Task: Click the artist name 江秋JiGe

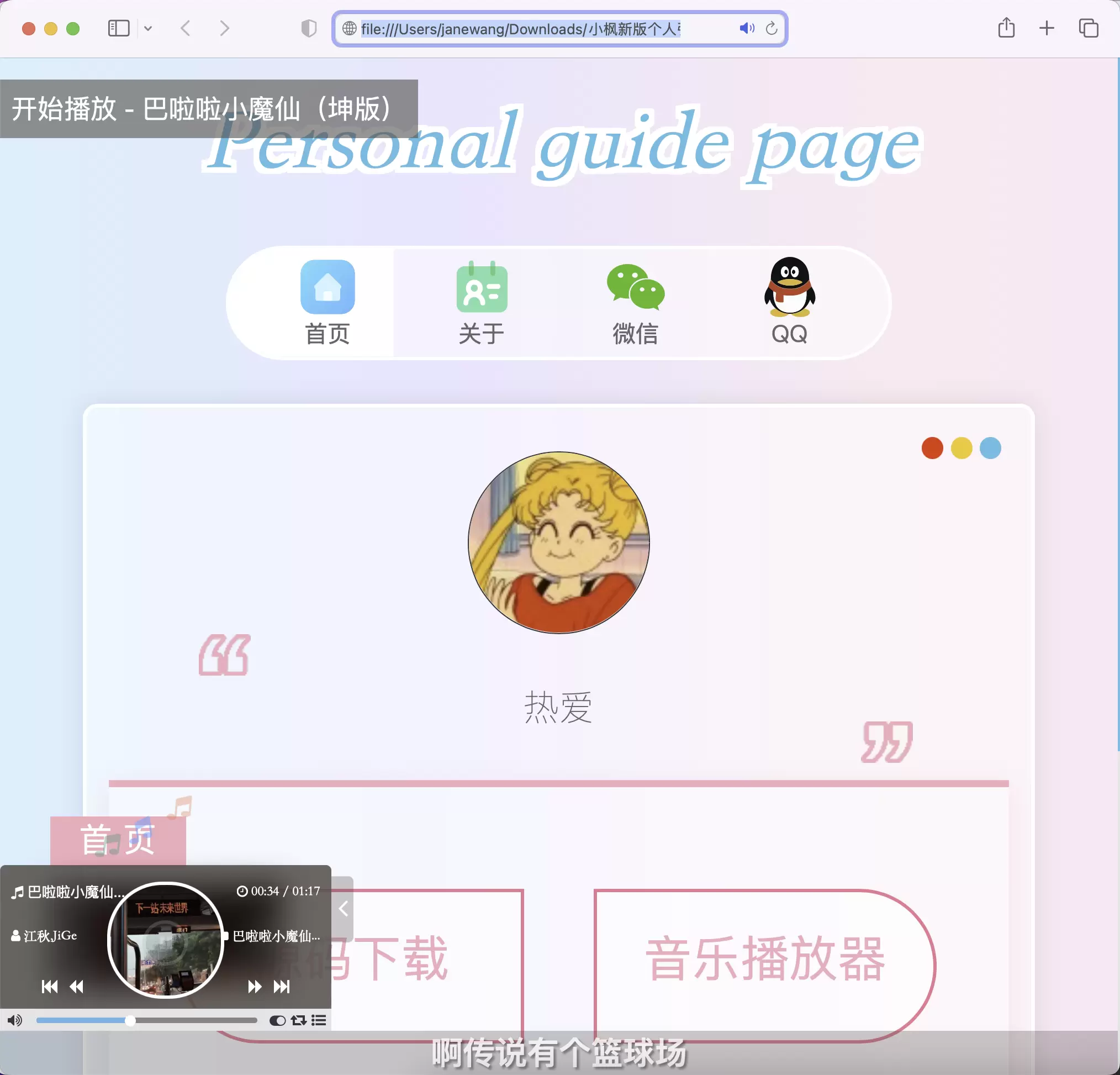Action: pyautogui.click(x=44, y=936)
